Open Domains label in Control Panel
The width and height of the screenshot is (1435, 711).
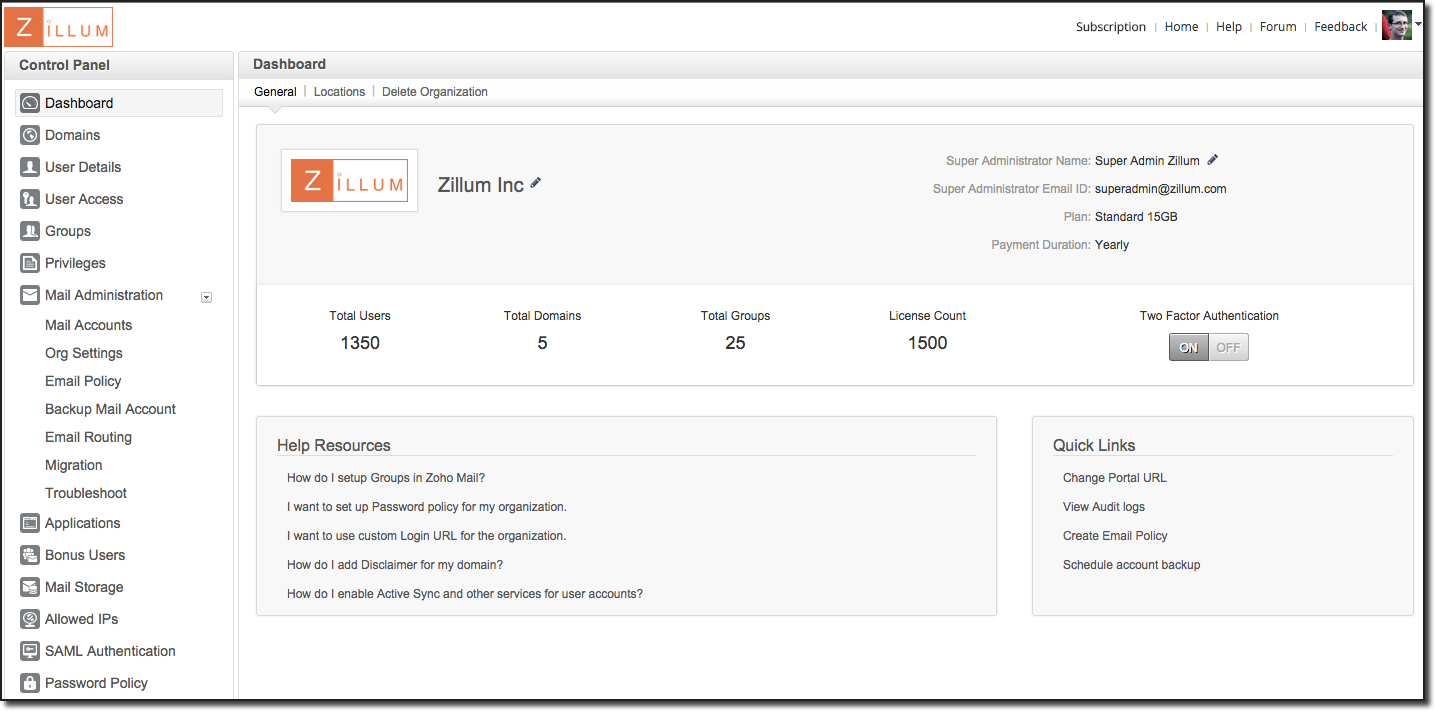click(x=72, y=135)
